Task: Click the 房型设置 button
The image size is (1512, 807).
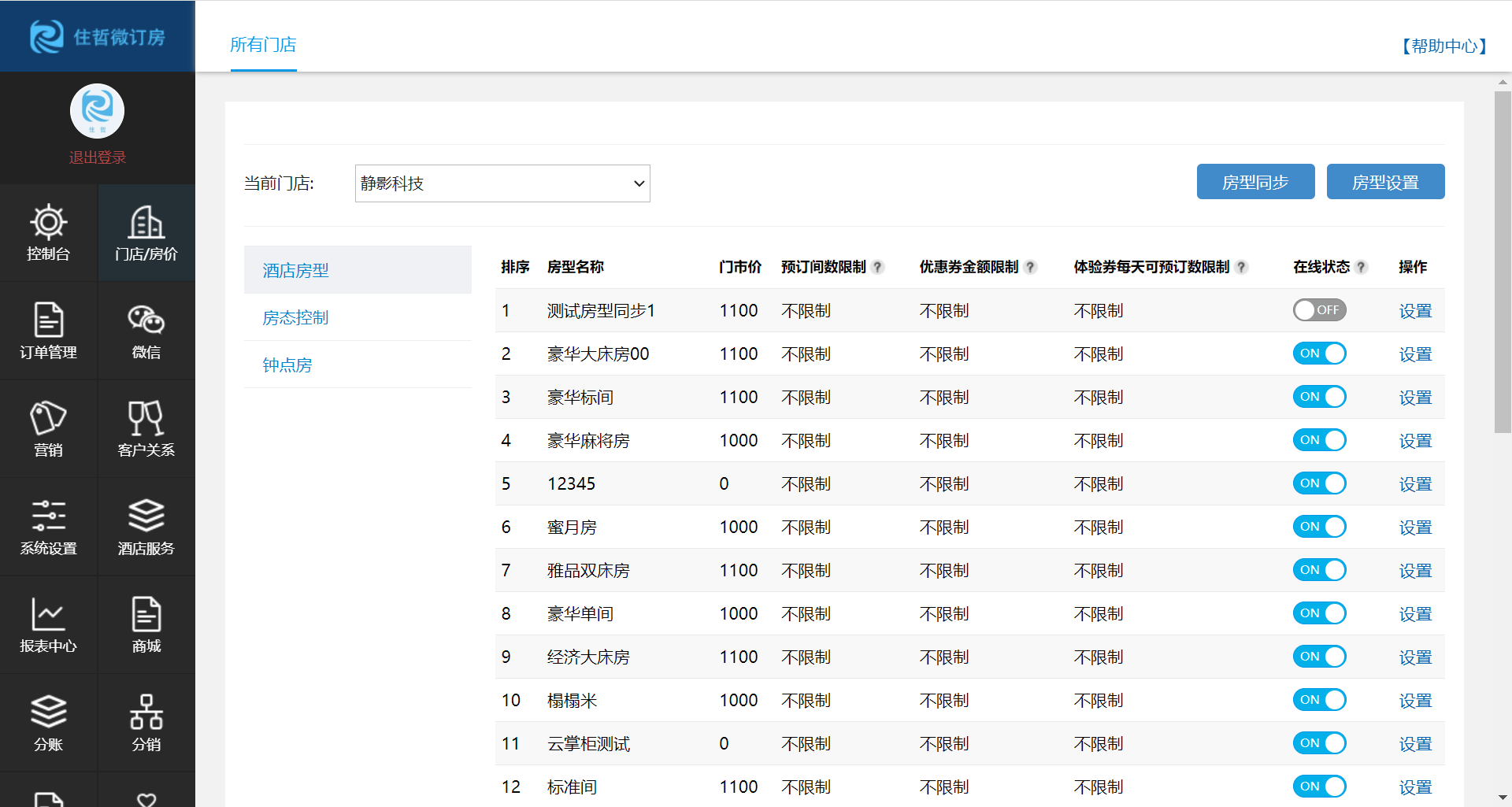Action: pos(1385,182)
